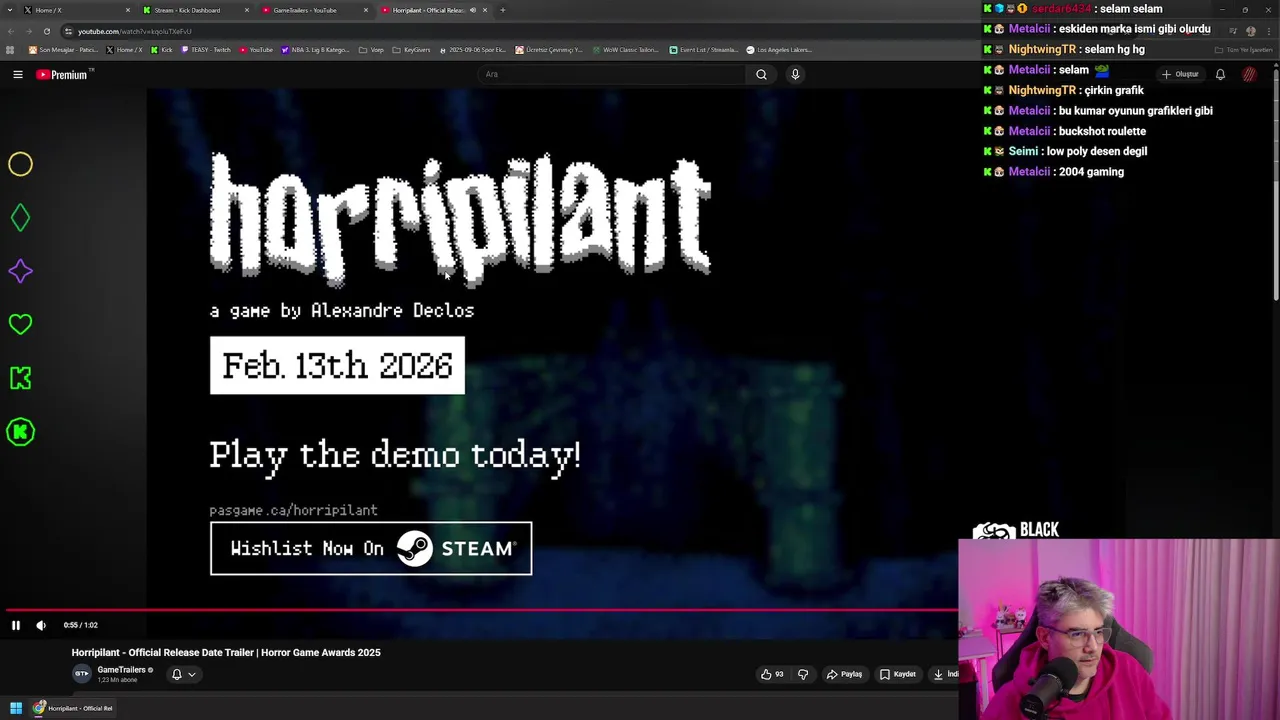Image resolution: width=1280 pixels, height=720 pixels.
Task: Go back using browser back arrow
Action: coord(11,31)
